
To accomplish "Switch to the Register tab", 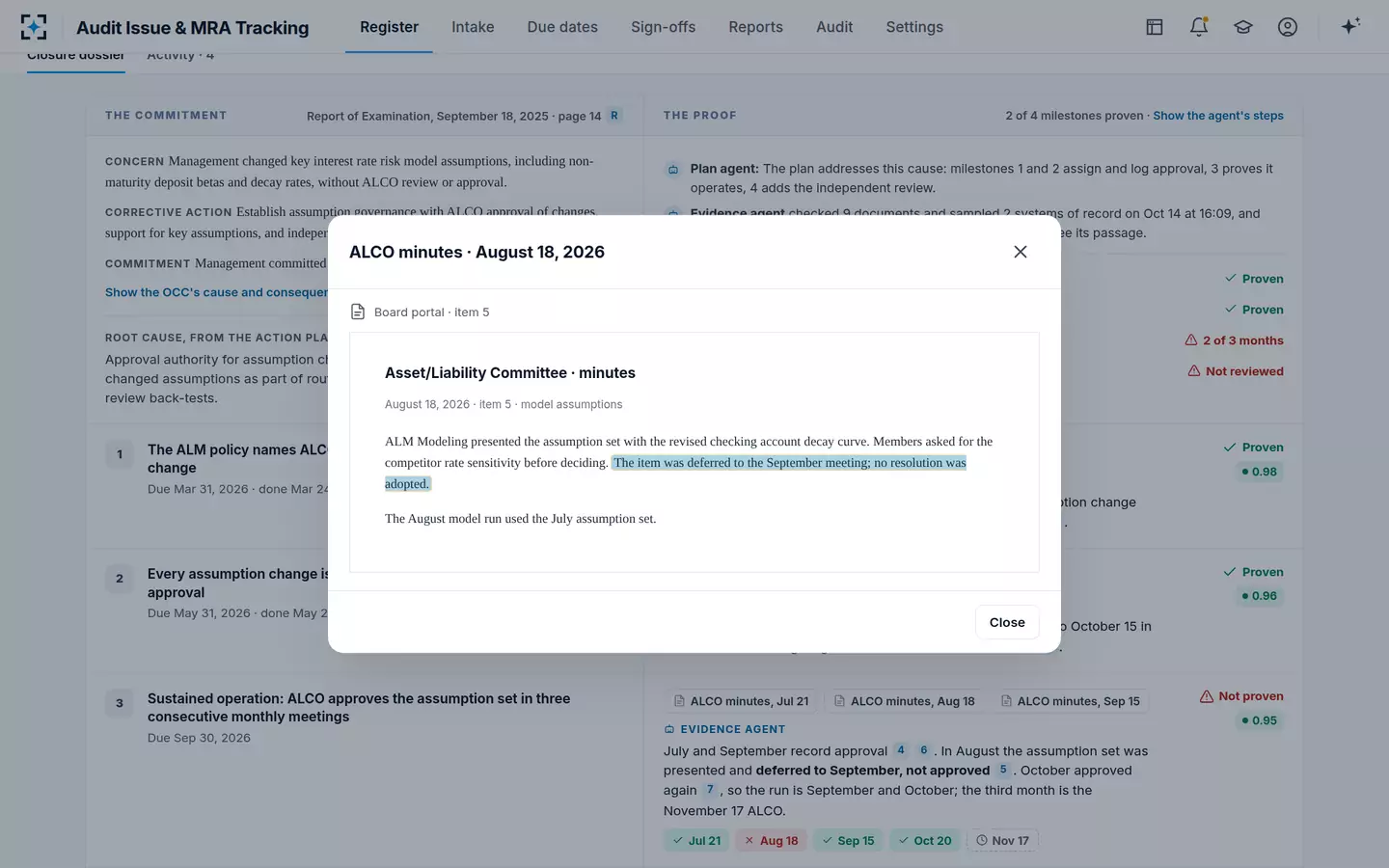I will (x=389, y=27).
